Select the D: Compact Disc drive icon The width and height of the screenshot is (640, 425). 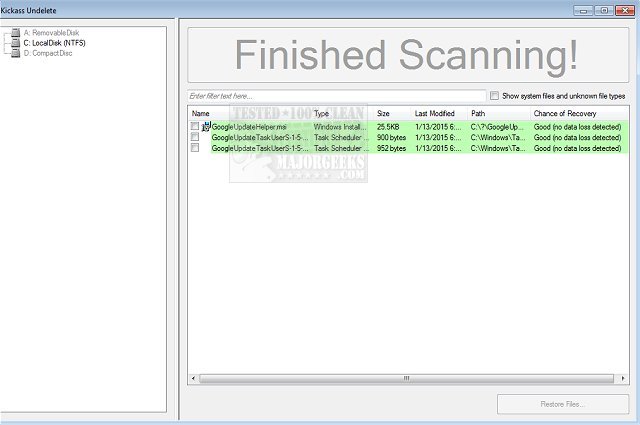click(x=15, y=53)
